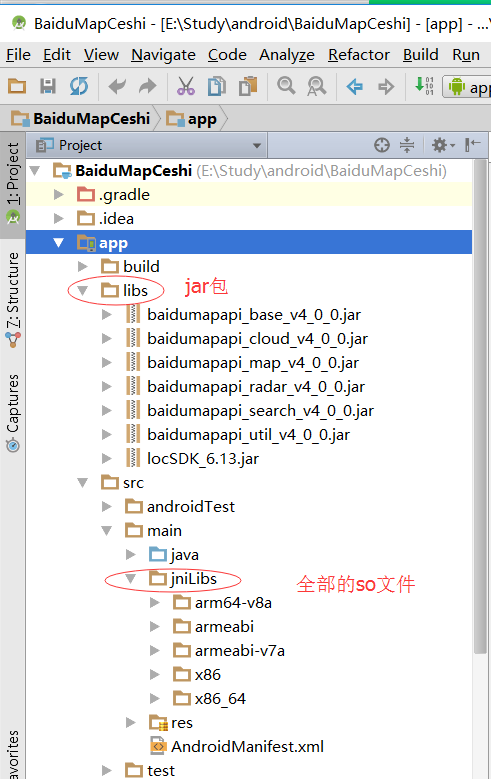Image resolution: width=491 pixels, height=779 pixels.
Task: Open the Favorites side tab
Action: (x=13, y=754)
